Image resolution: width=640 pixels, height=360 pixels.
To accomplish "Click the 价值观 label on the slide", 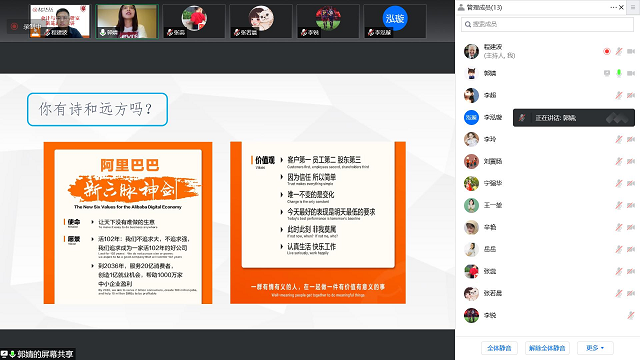I will 264,160.
